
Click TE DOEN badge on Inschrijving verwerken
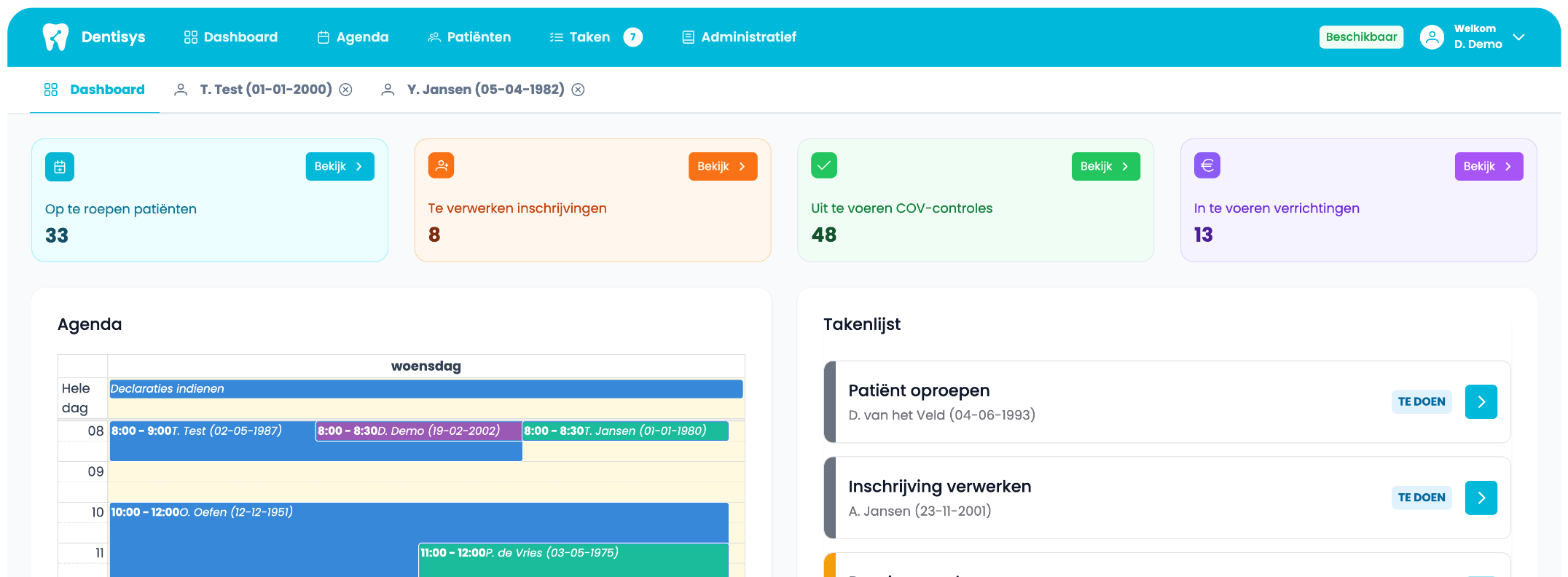(1422, 498)
